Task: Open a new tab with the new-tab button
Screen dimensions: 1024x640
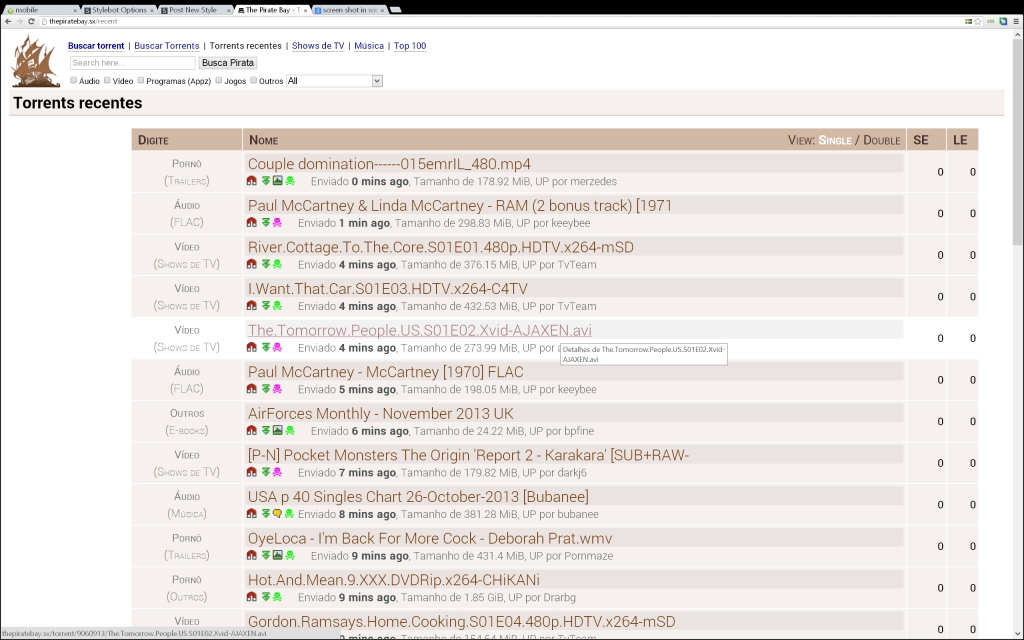Action: pos(395,10)
